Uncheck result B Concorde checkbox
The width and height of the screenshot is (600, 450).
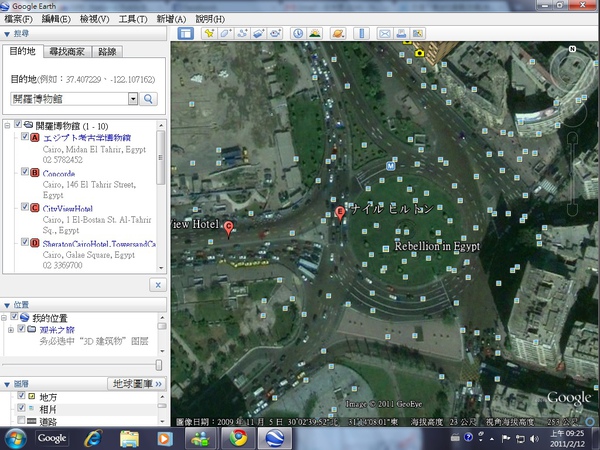click(x=25, y=171)
